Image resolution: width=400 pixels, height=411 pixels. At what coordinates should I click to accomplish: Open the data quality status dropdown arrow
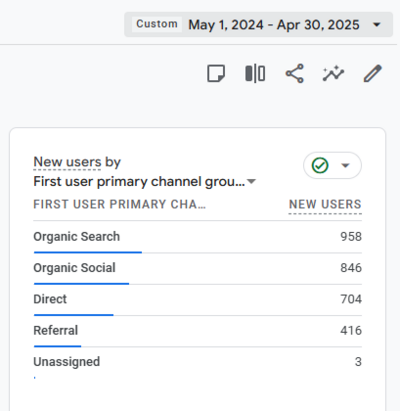point(345,165)
